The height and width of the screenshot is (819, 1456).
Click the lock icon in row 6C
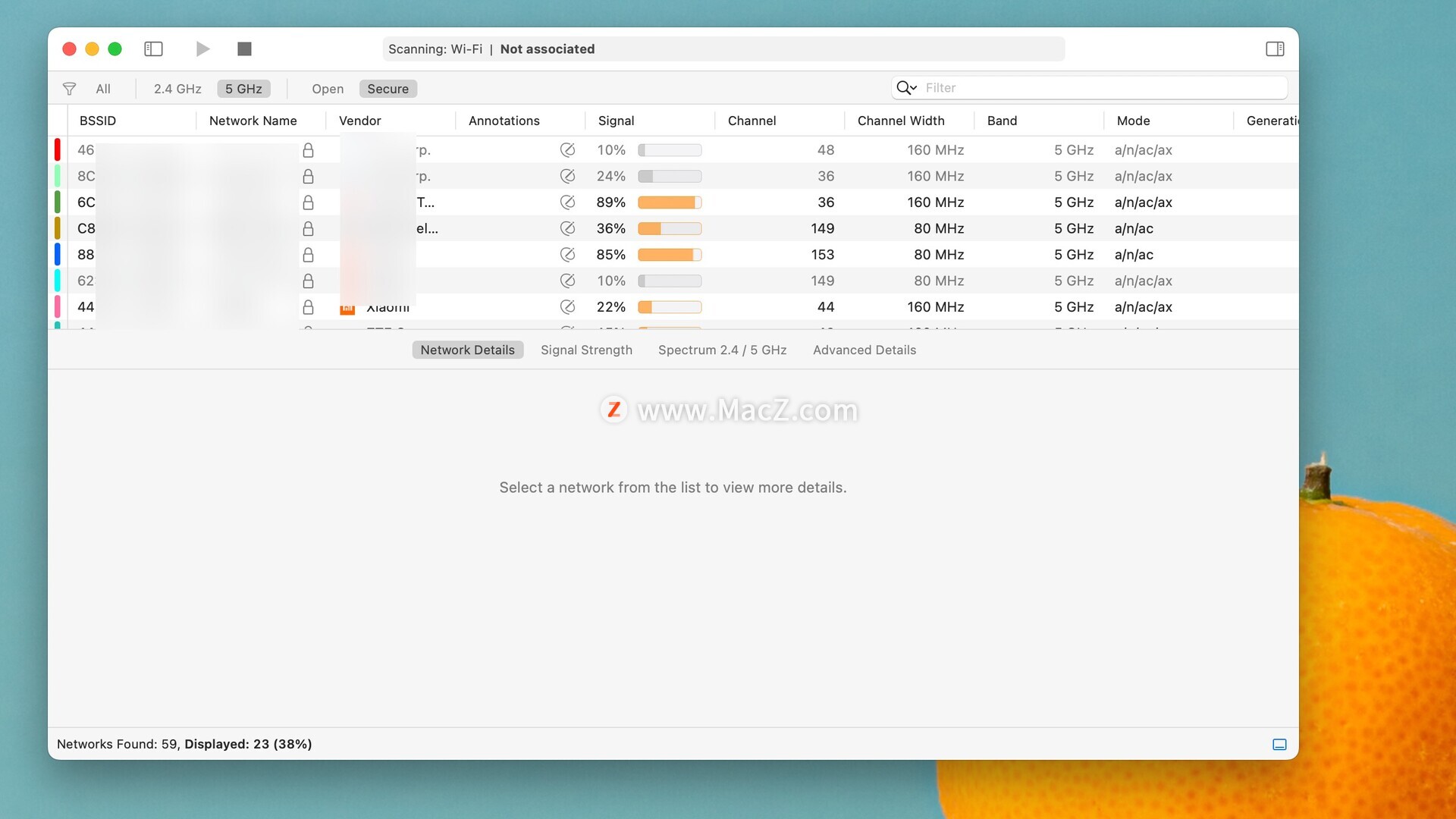308,202
